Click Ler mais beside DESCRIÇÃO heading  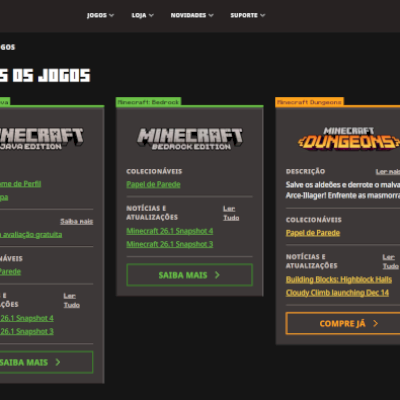(x=388, y=172)
